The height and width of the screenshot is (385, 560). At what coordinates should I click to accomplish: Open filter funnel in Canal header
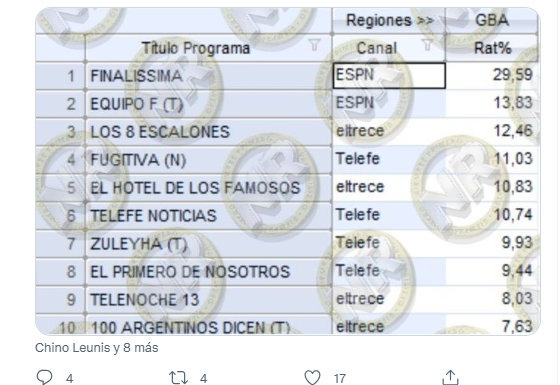coord(427,45)
